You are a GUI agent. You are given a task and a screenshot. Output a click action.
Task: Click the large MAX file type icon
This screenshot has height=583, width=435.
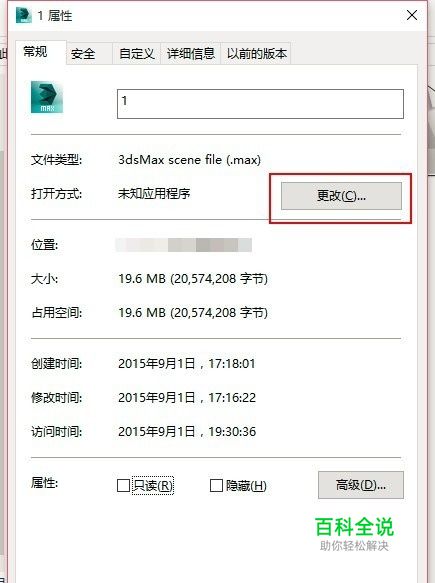[x=47, y=97]
